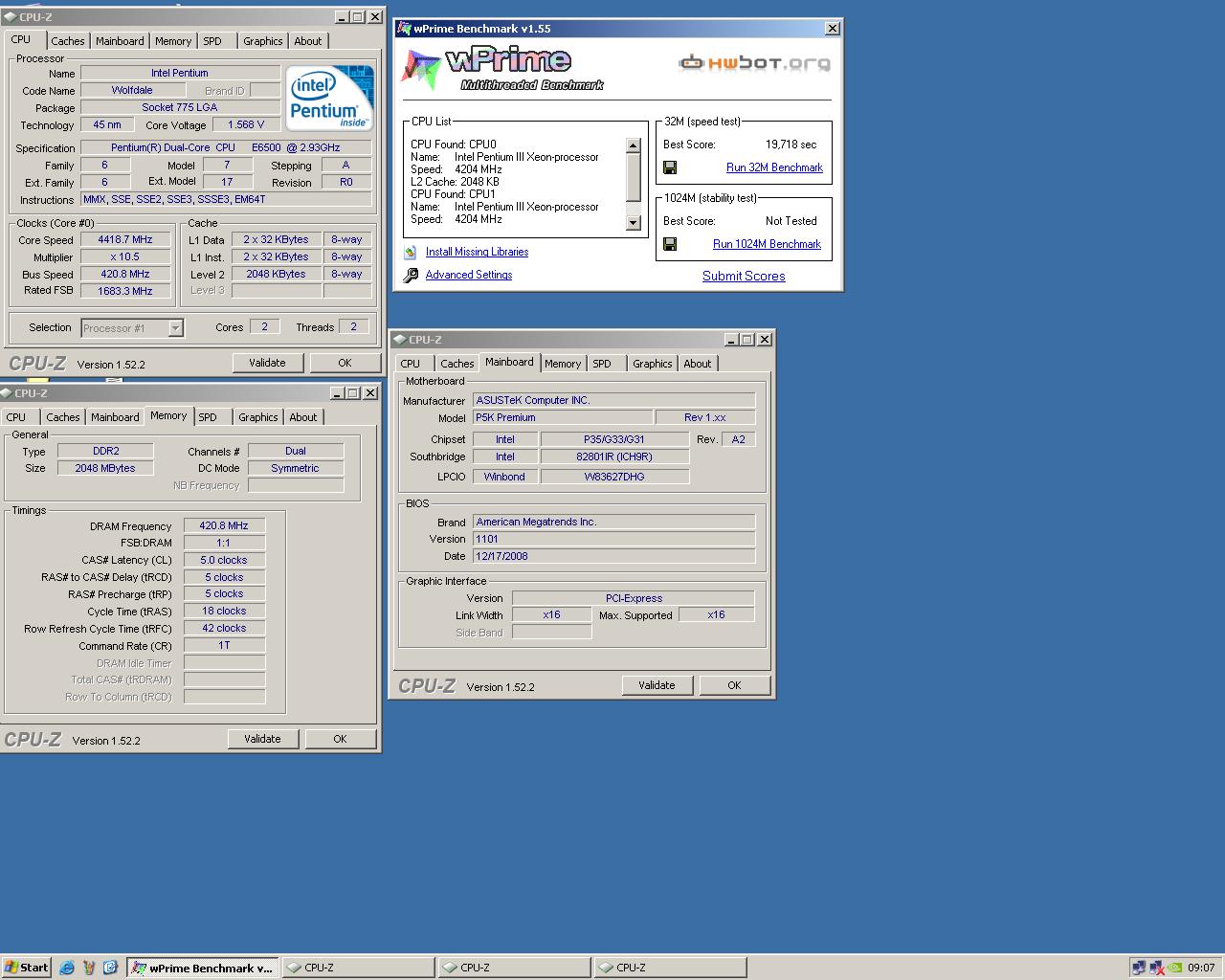
Task: Open Graphics tab in the top-left CPU-Z window
Action: tap(262, 41)
